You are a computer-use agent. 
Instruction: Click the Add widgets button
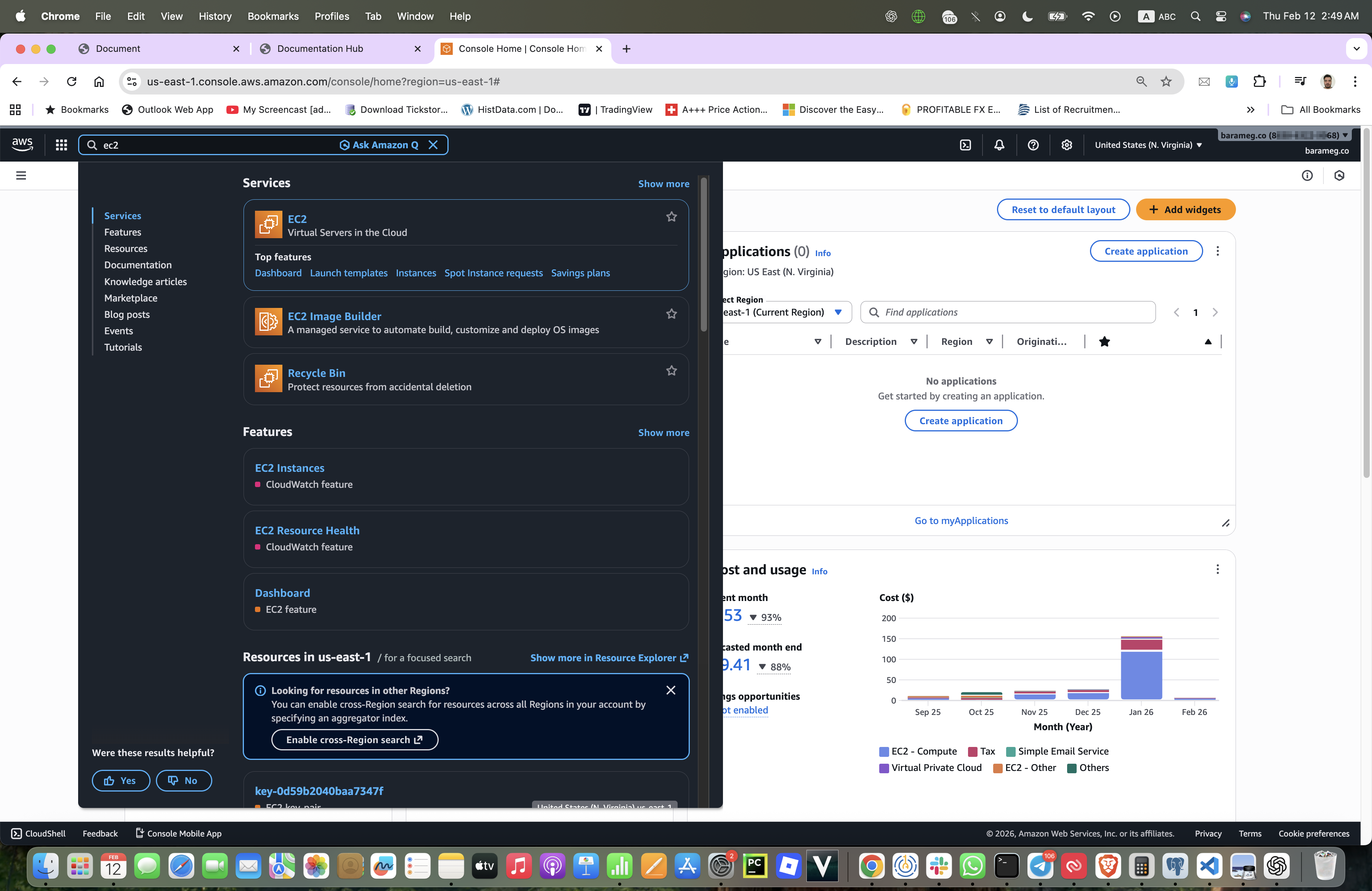pyautogui.click(x=1185, y=209)
